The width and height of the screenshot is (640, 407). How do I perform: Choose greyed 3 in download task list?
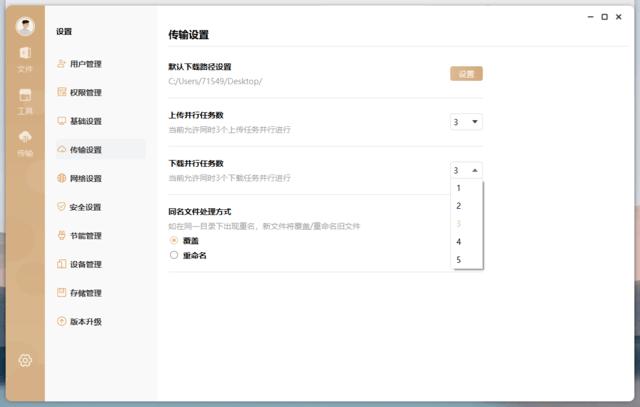467,224
